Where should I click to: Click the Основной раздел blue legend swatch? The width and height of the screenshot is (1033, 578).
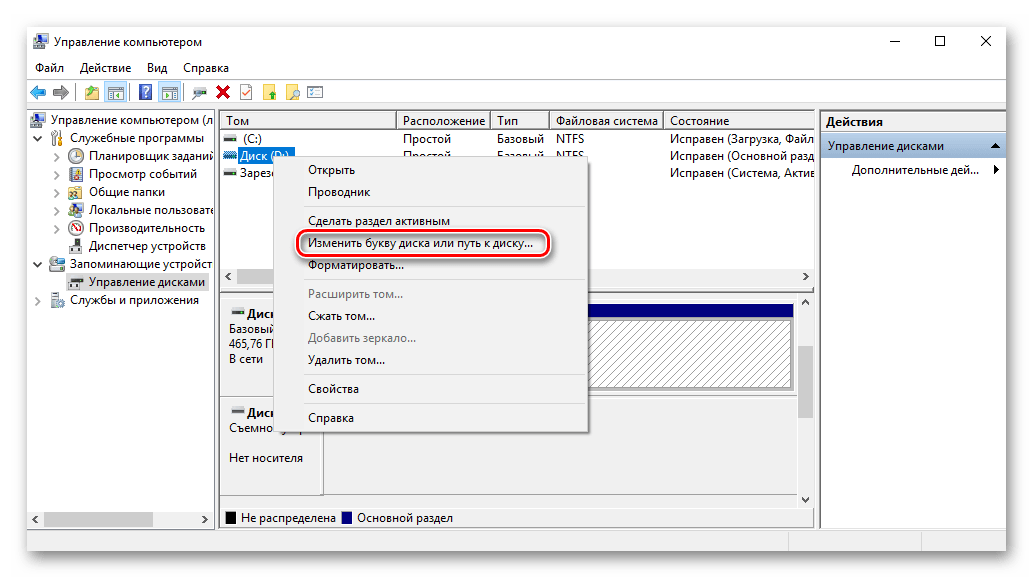click(347, 517)
